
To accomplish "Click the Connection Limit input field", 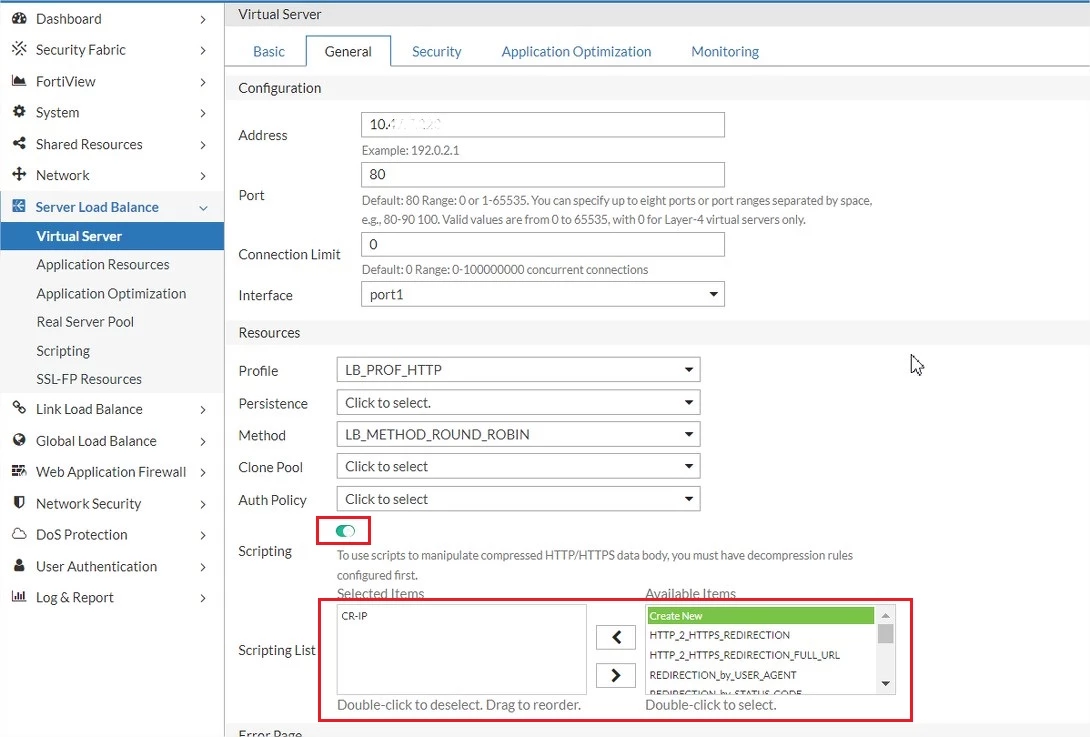I will [x=543, y=244].
